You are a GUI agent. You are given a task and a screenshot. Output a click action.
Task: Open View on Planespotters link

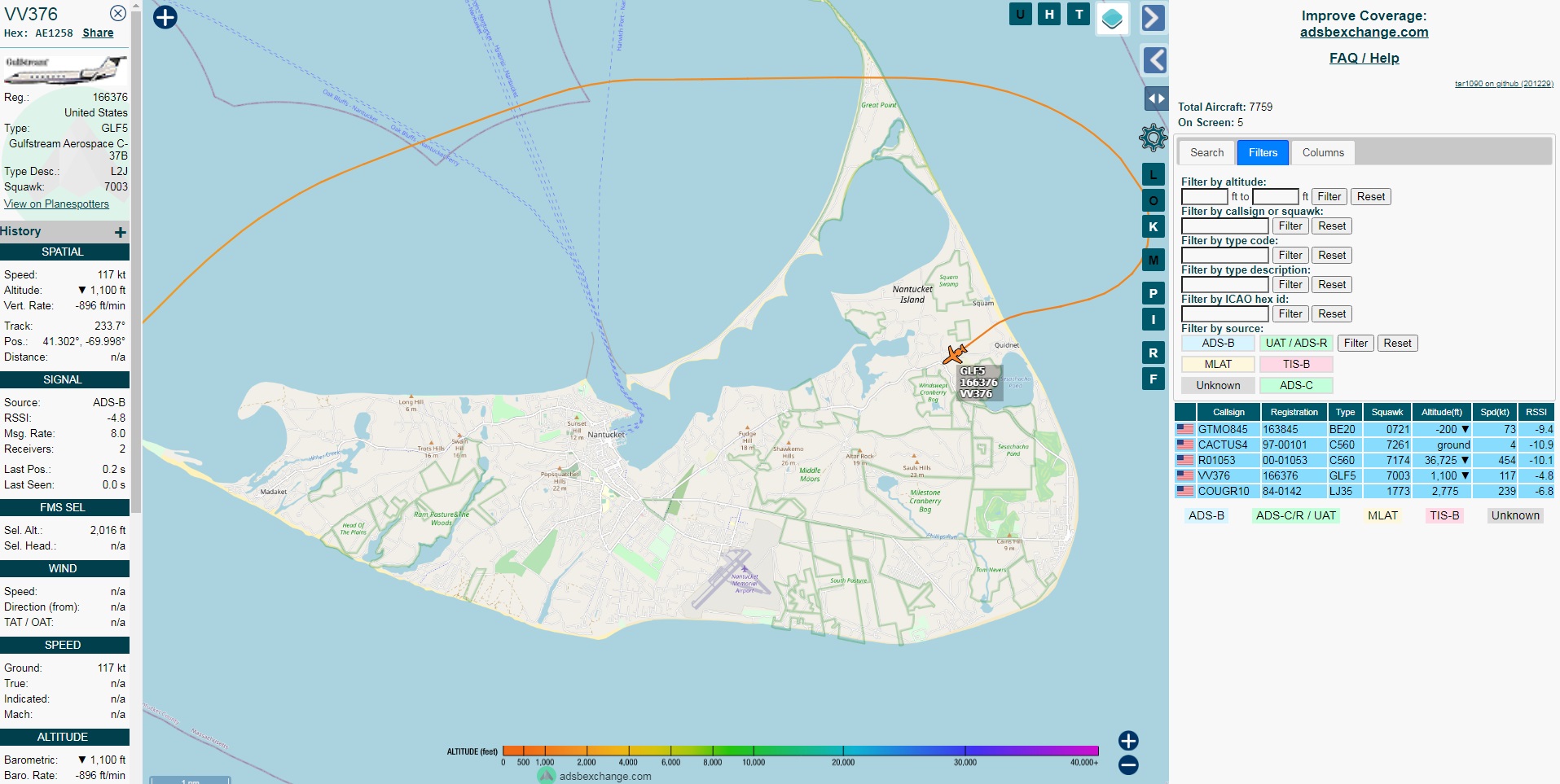click(x=56, y=204)
